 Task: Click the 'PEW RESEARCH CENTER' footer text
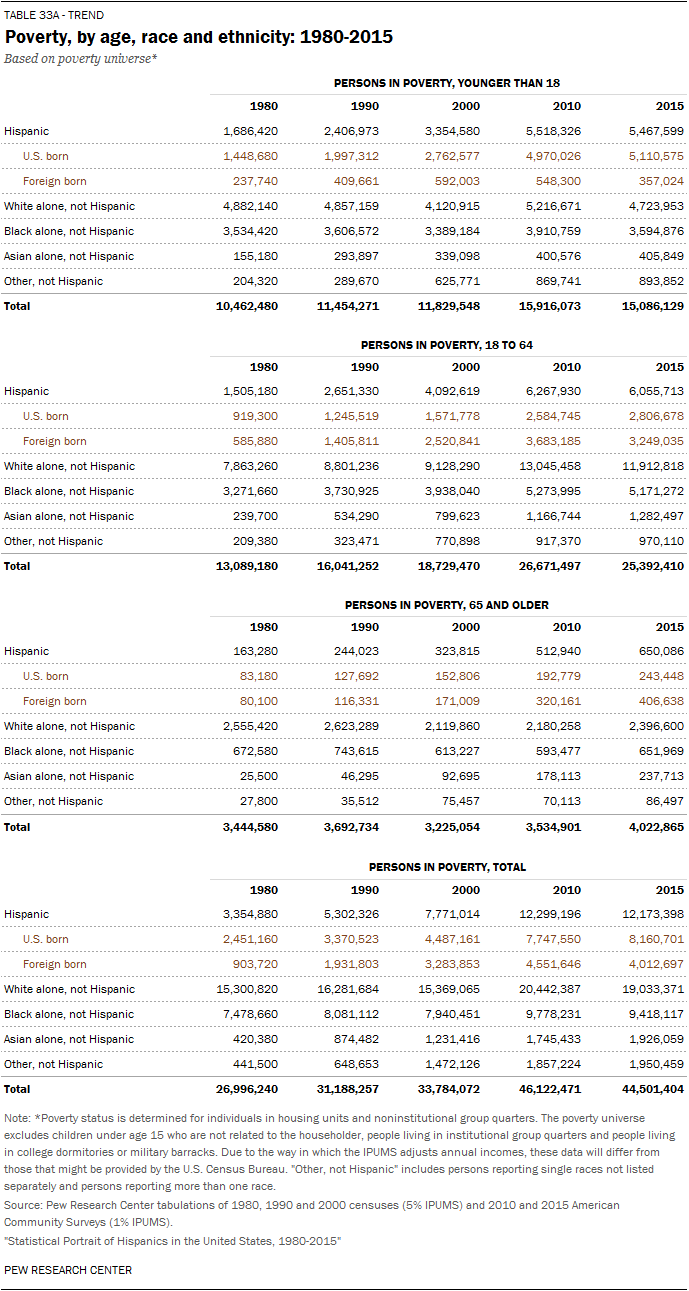[x=68, y=1270]
